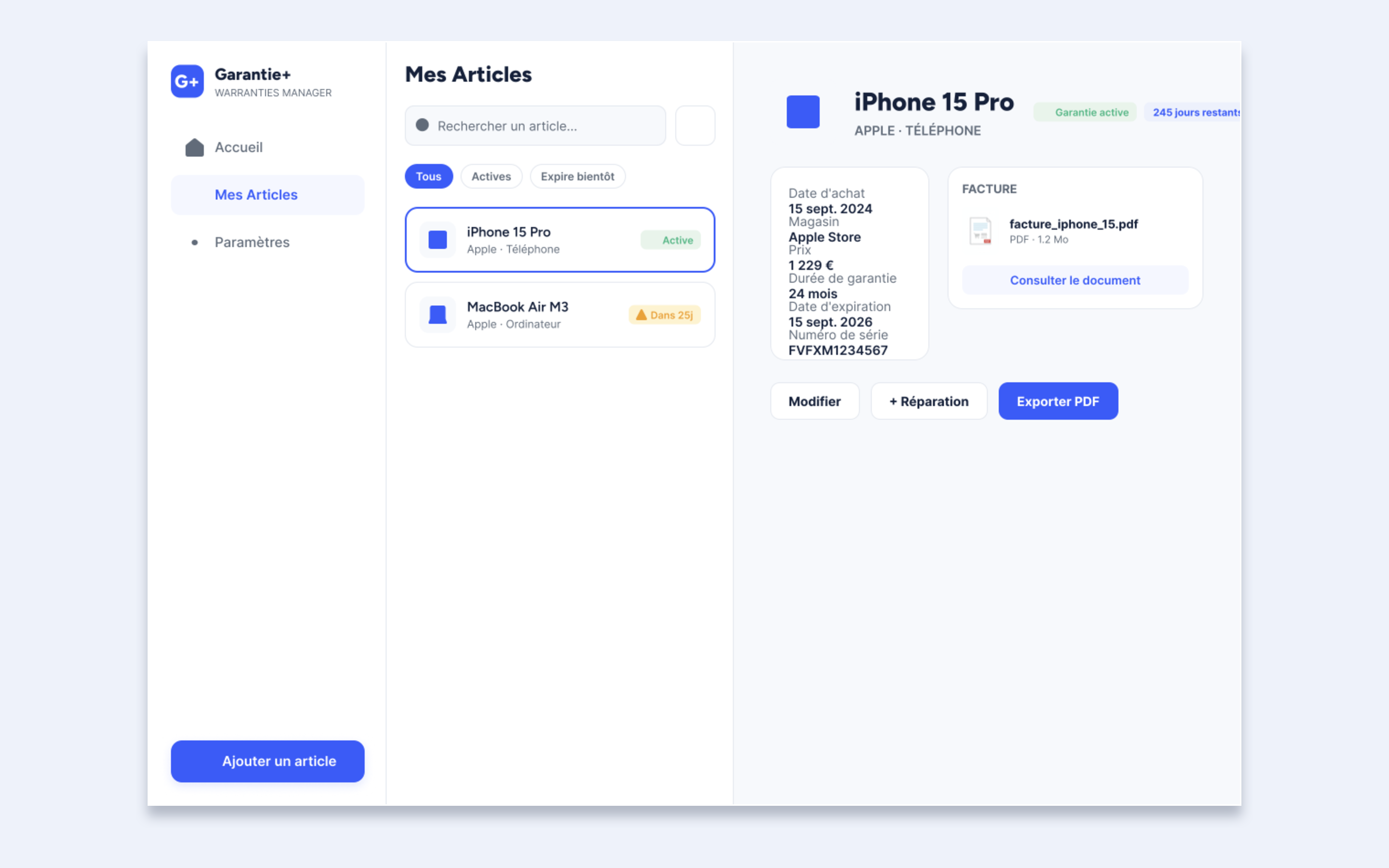
Task: Click the facture_iphone_15.pdf file name
Action: 1073,224
